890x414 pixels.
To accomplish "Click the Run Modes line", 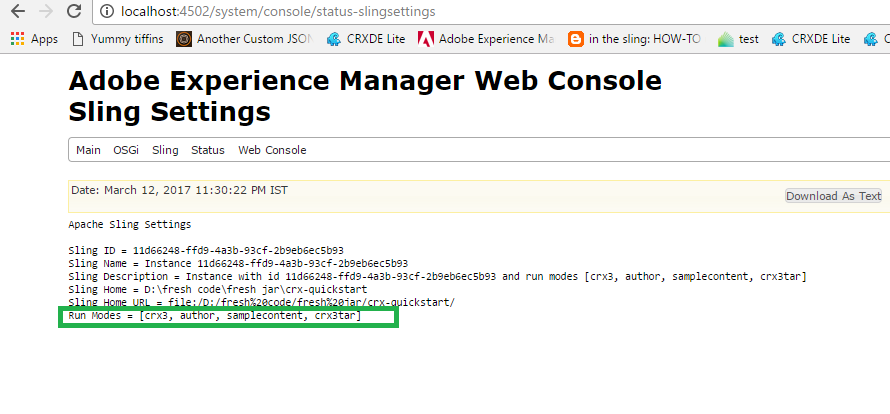I will click(215, 316).
